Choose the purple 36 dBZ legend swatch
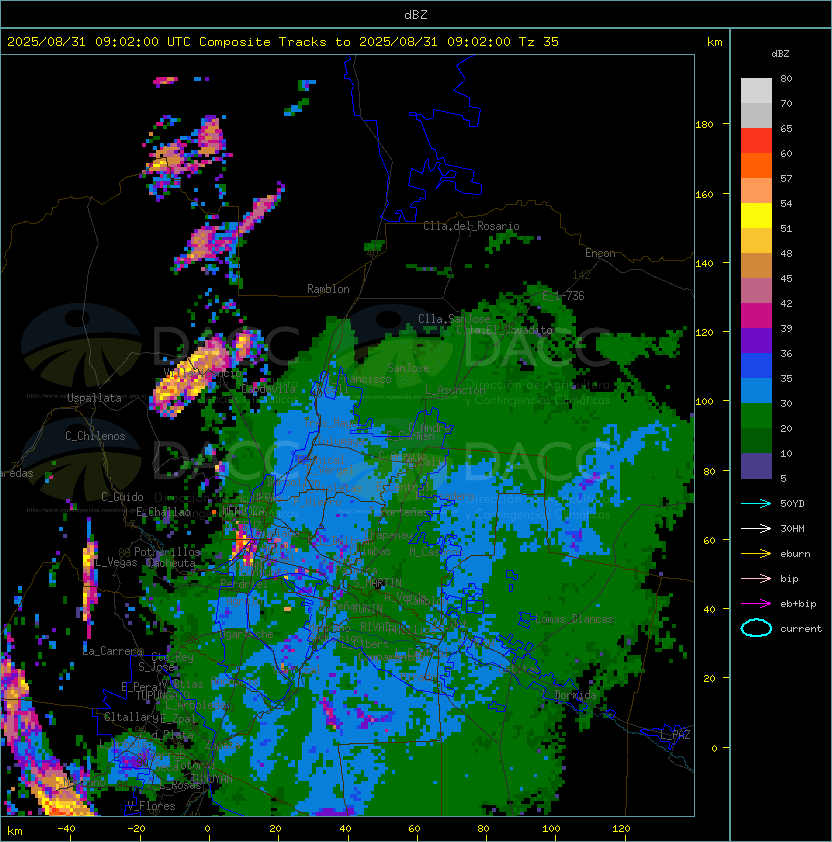Image resolution: width=832 pixels, height=842 pixels. (x=756, y=340)
